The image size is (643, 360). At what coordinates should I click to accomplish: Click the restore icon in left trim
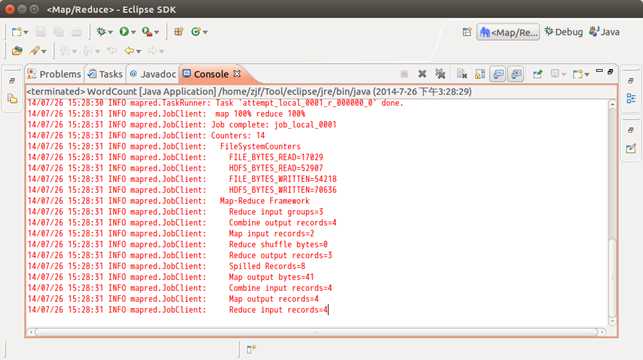point(12,81)
